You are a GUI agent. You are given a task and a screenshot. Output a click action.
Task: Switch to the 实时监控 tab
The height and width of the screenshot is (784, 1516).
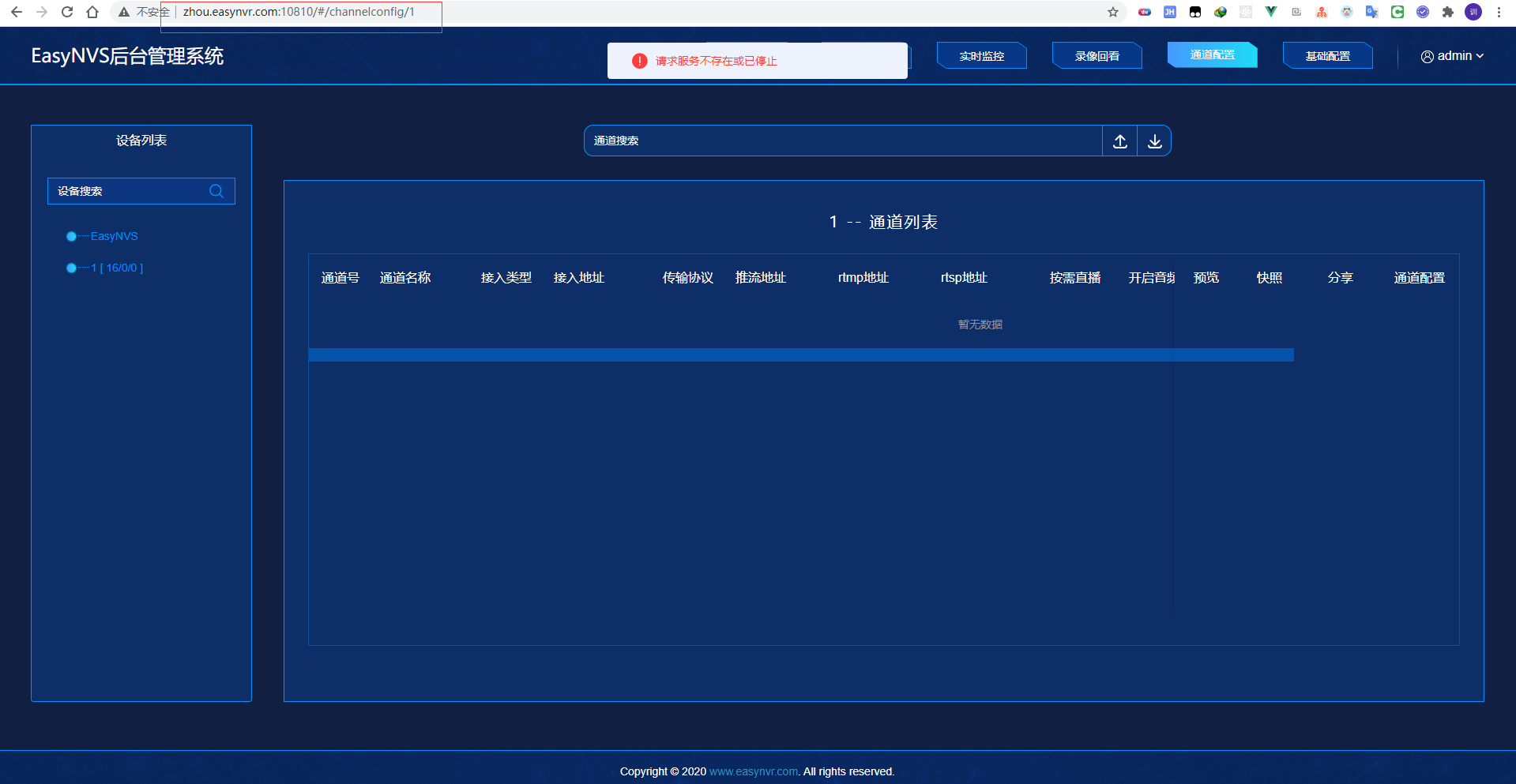point(982,56)
